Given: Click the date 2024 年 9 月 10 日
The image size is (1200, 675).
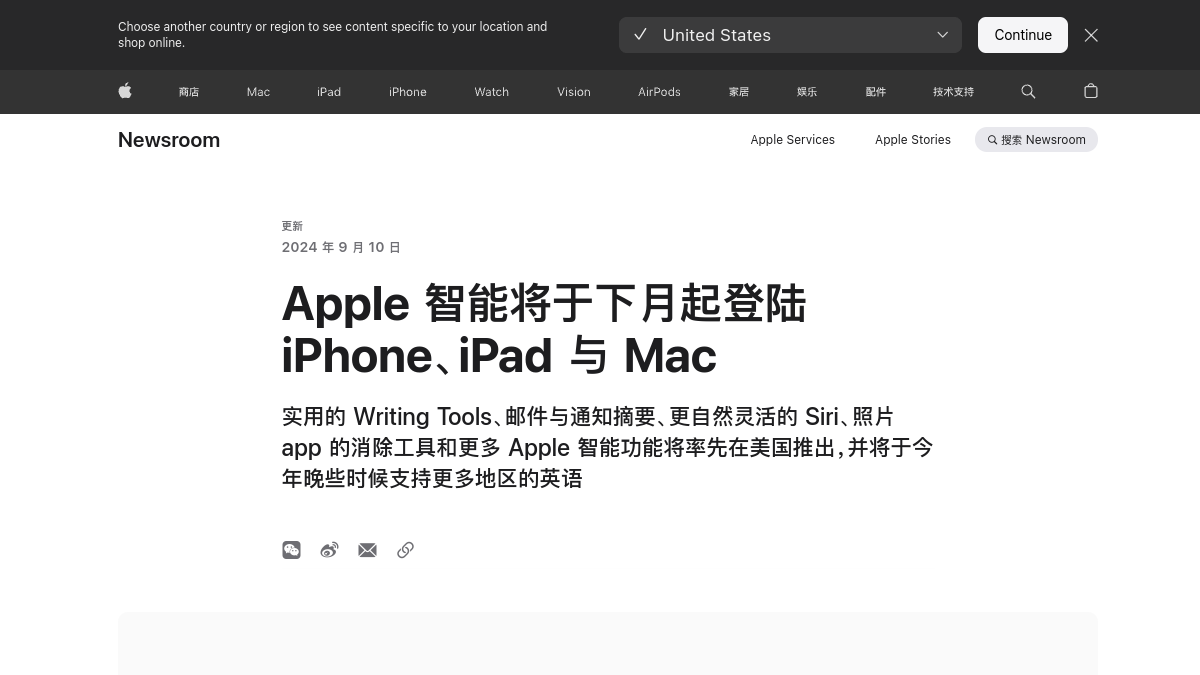Looking at the screenshot, I should click(341, 247).
